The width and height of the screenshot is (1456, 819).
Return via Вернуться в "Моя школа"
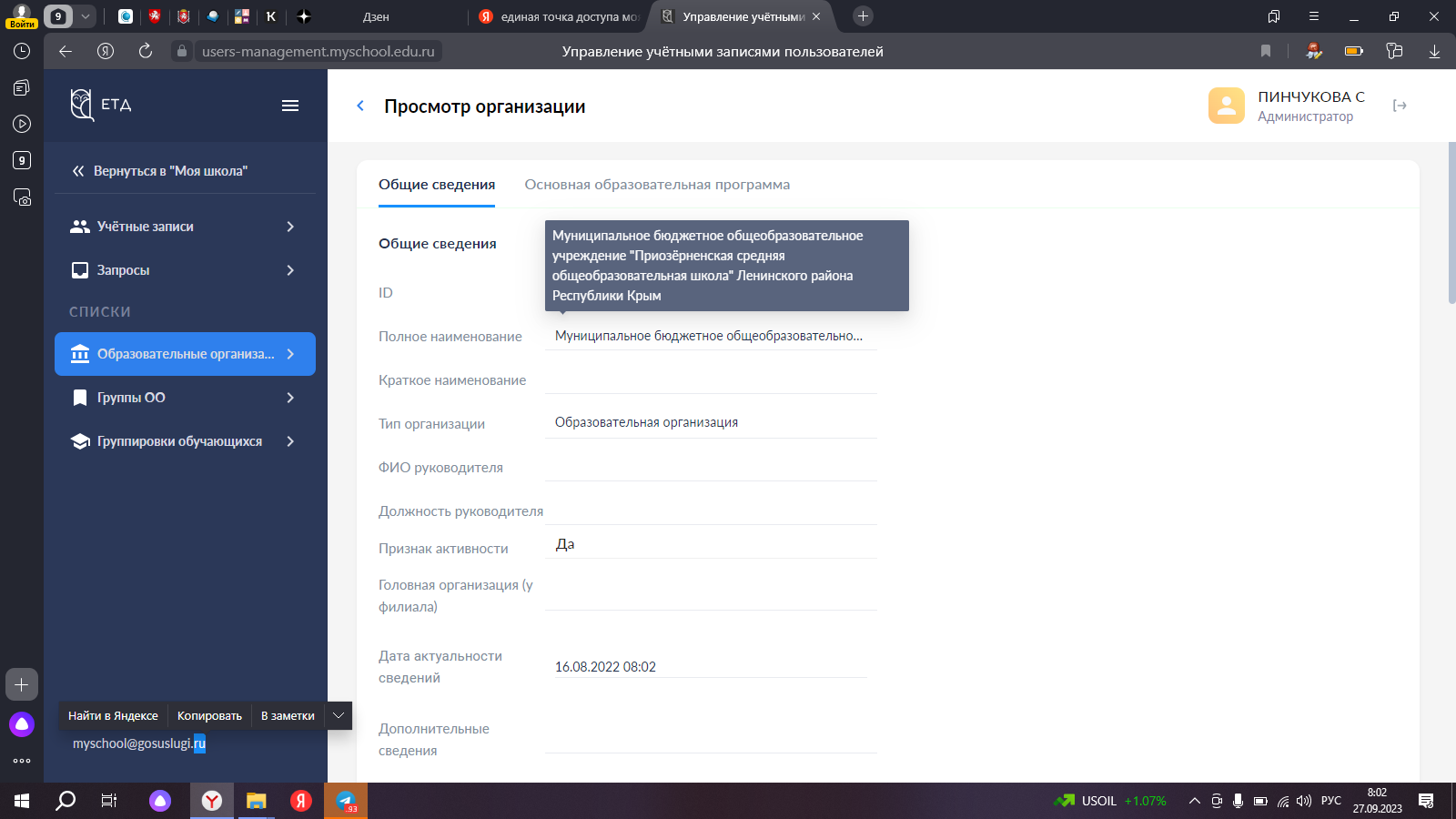[161, 171]
